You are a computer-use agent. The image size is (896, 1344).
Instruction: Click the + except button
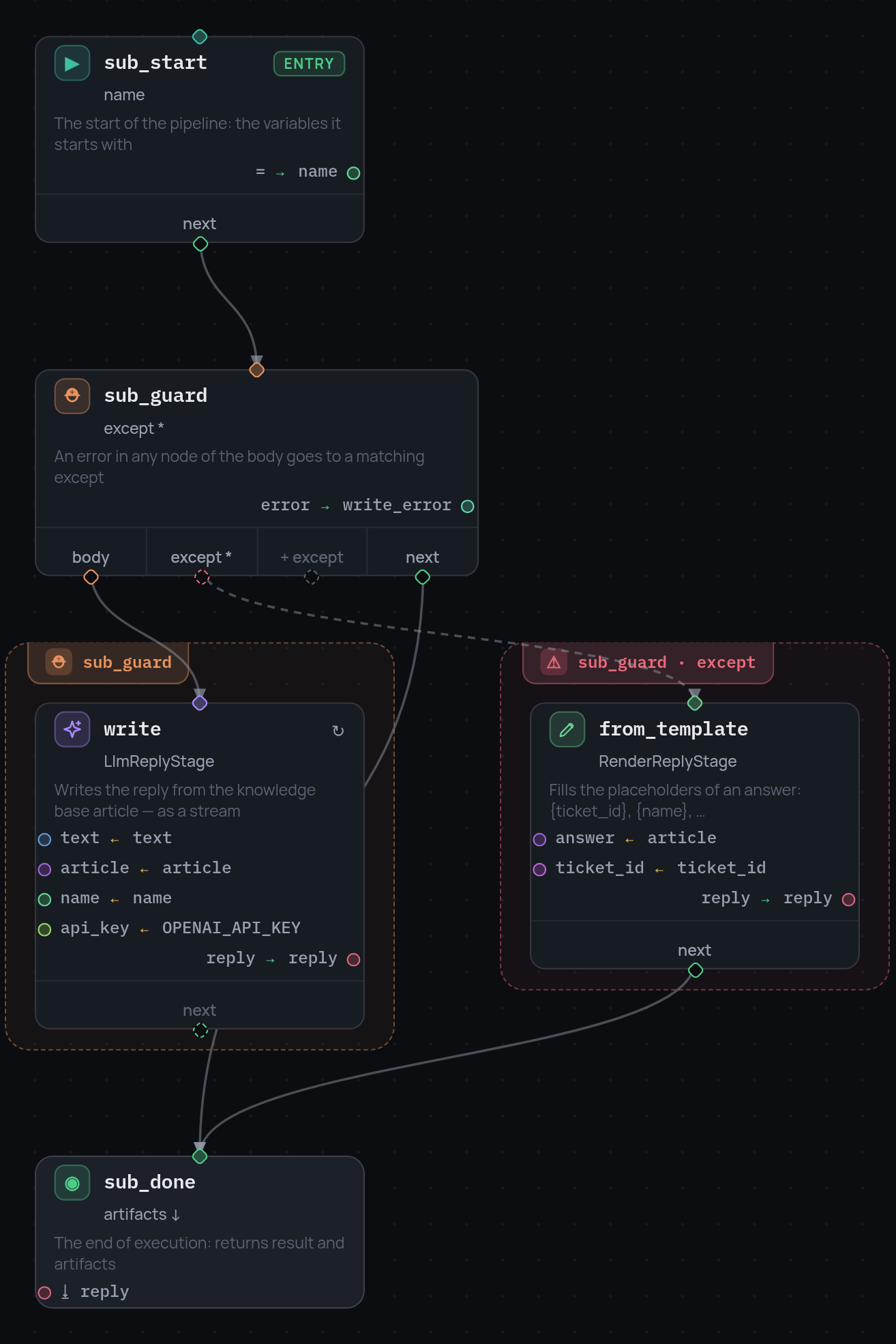tap(312, 552)
